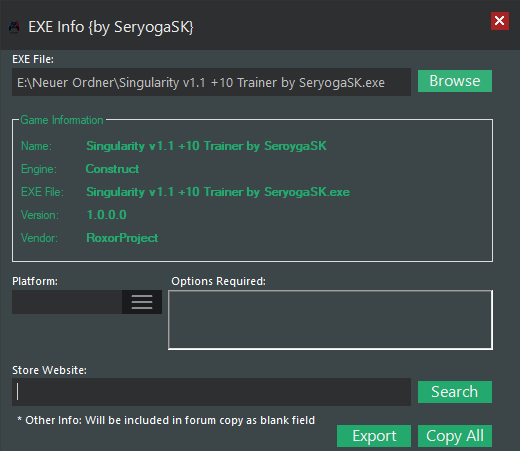Click inside the Options Required box

330,320
